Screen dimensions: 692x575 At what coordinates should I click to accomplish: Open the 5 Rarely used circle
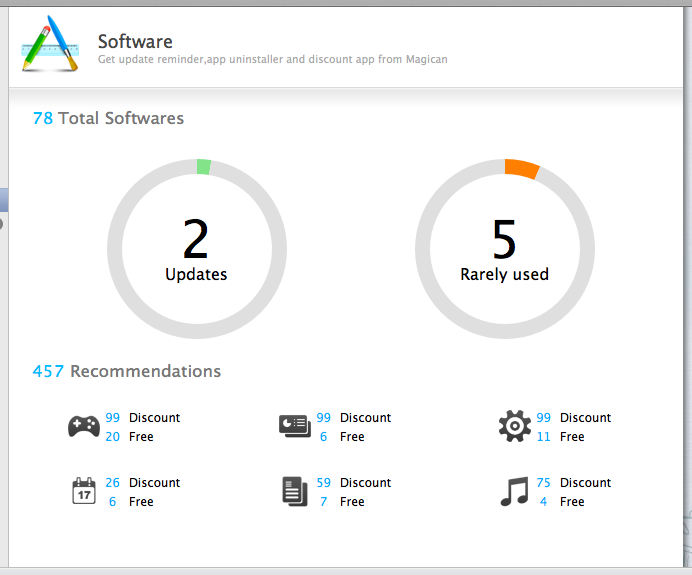coord(505,249)
